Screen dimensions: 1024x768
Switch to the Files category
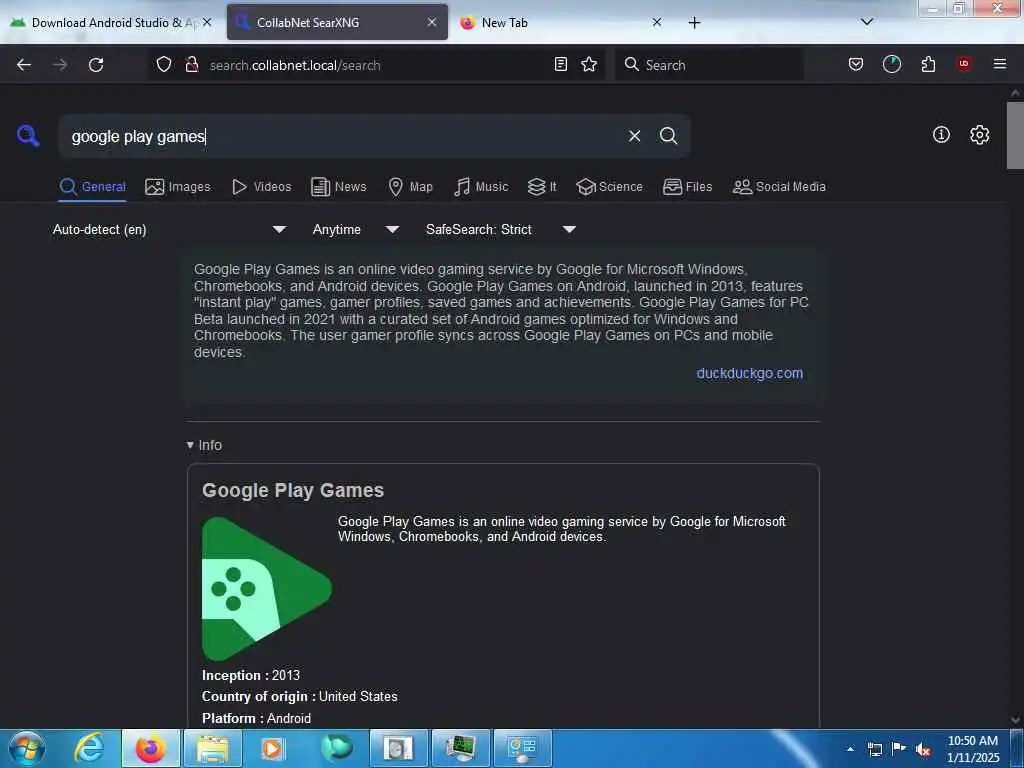(687, 187)
